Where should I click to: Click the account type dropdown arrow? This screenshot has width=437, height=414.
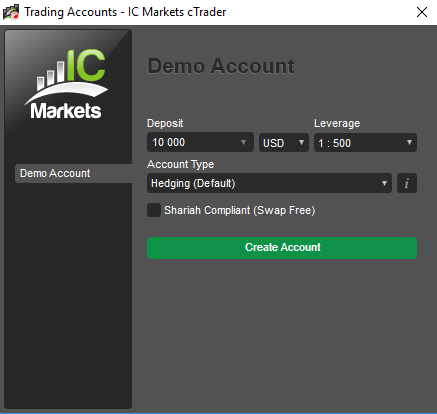(x=384, y=183)
